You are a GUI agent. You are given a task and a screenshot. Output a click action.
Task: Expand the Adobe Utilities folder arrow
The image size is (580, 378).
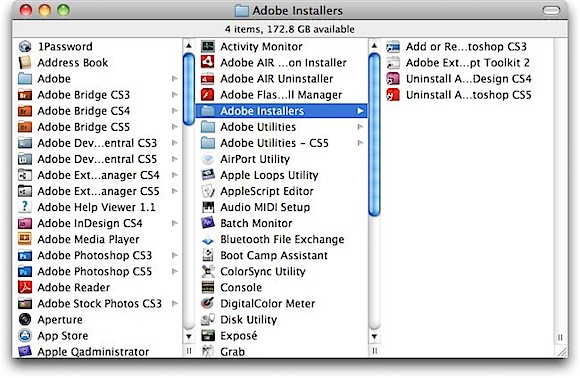360,127
